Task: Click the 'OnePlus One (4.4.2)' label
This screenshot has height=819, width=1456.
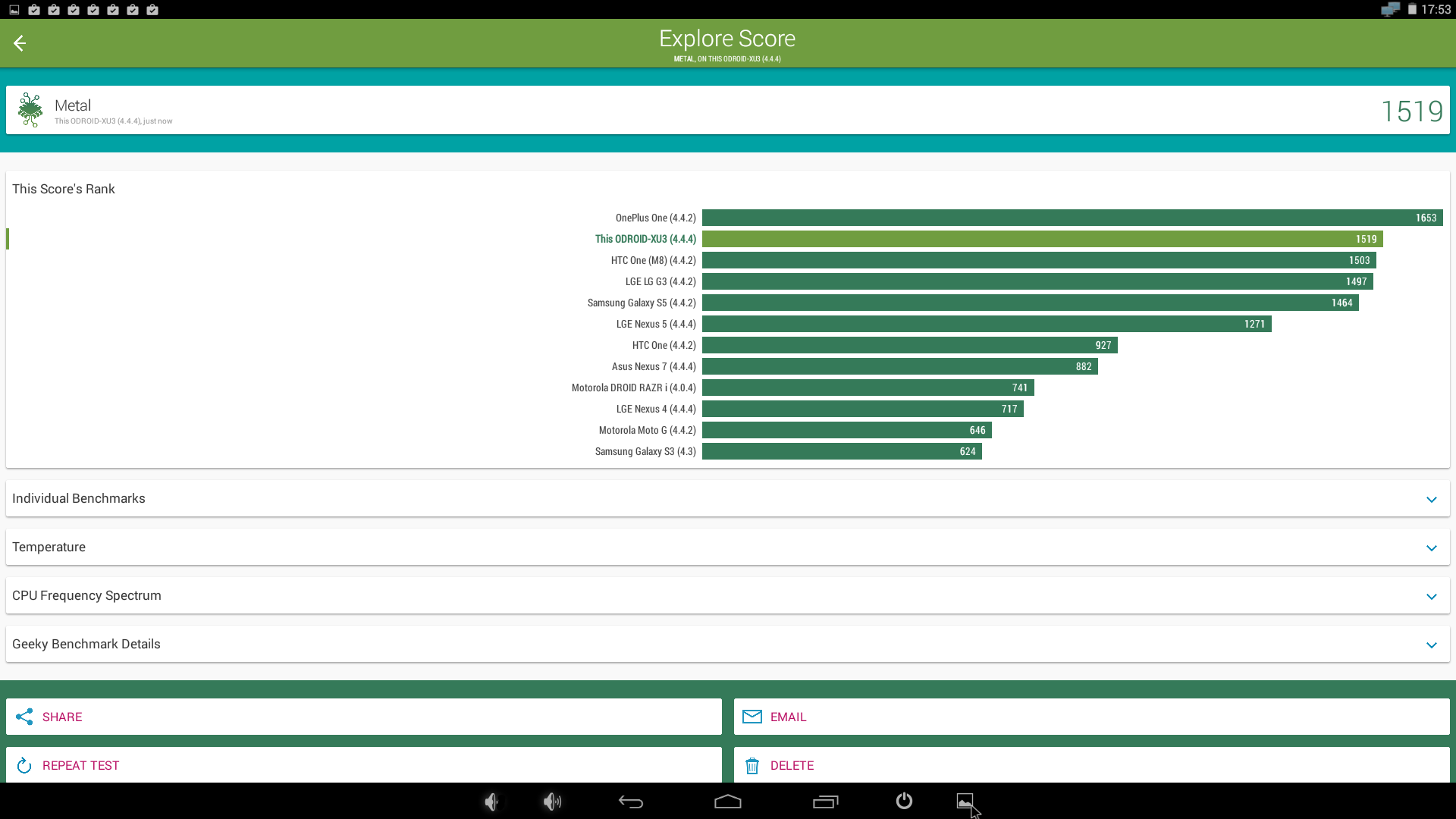Action: [656, 218]
